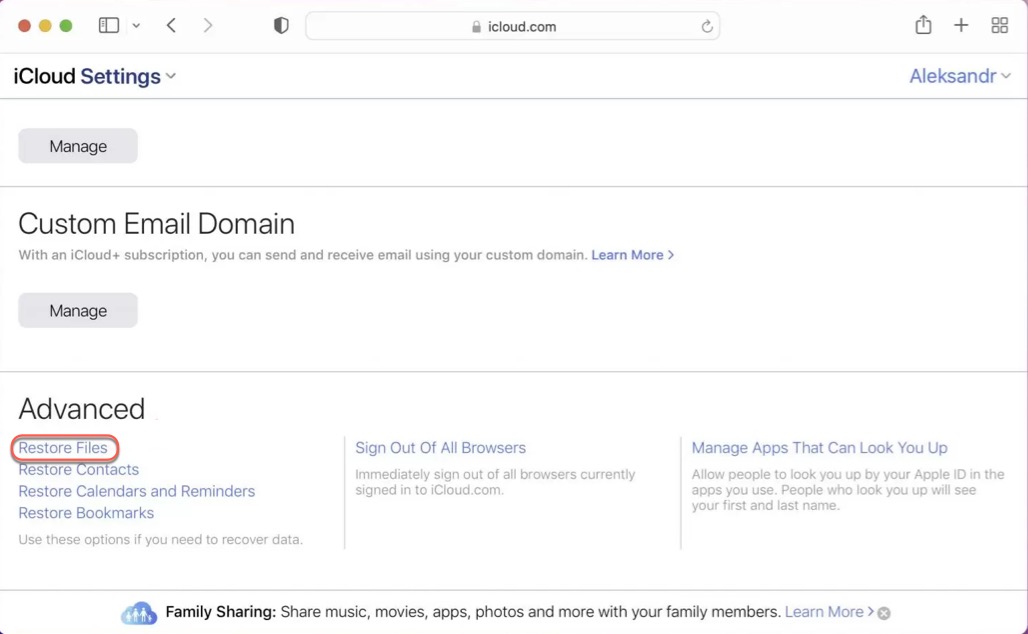
Task: Click the Safari sidebar toggle icon
Action: [x=109, y=26]
